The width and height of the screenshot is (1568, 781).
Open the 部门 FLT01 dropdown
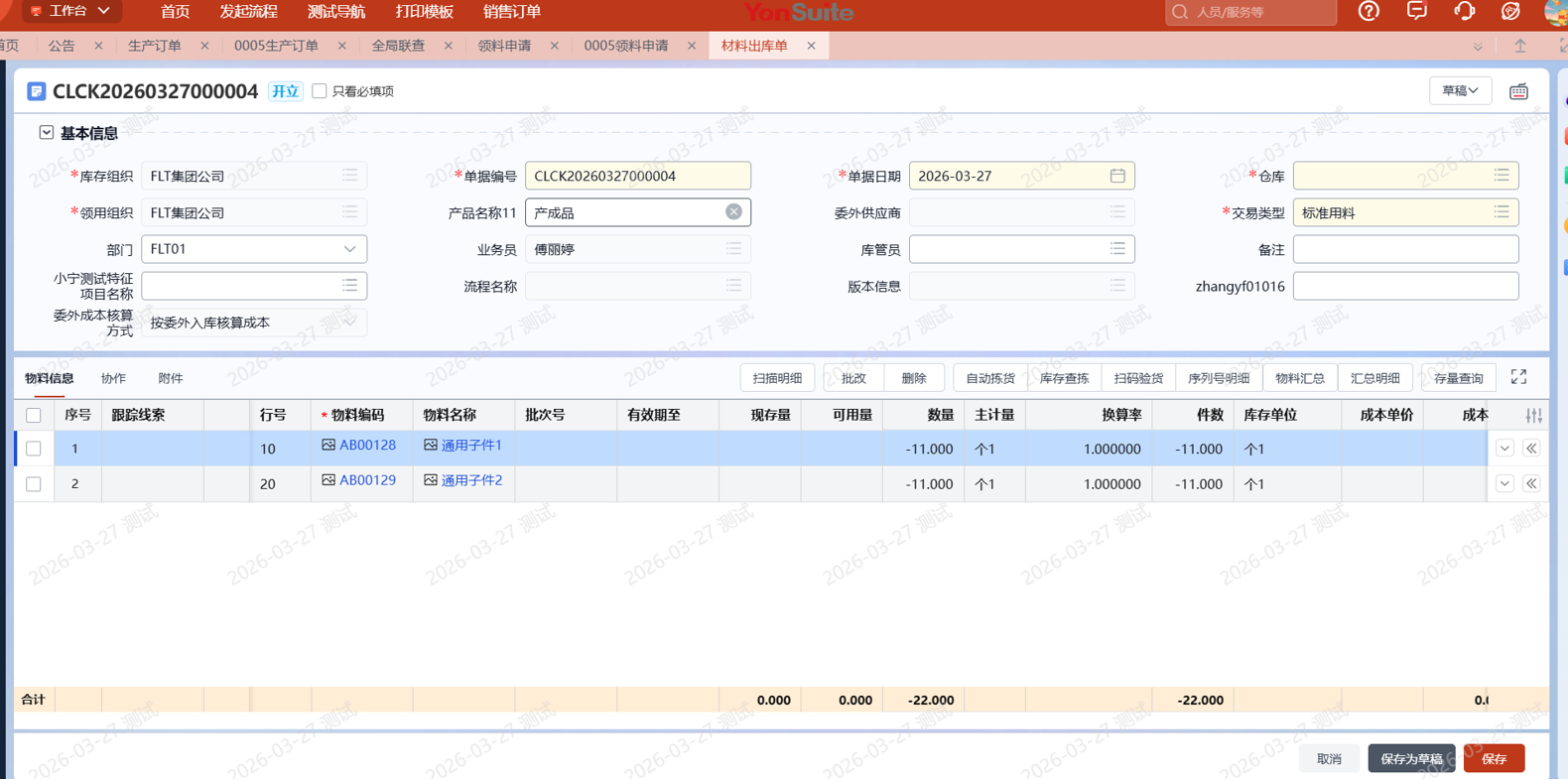pyautogui.click(x=349, y=249)
